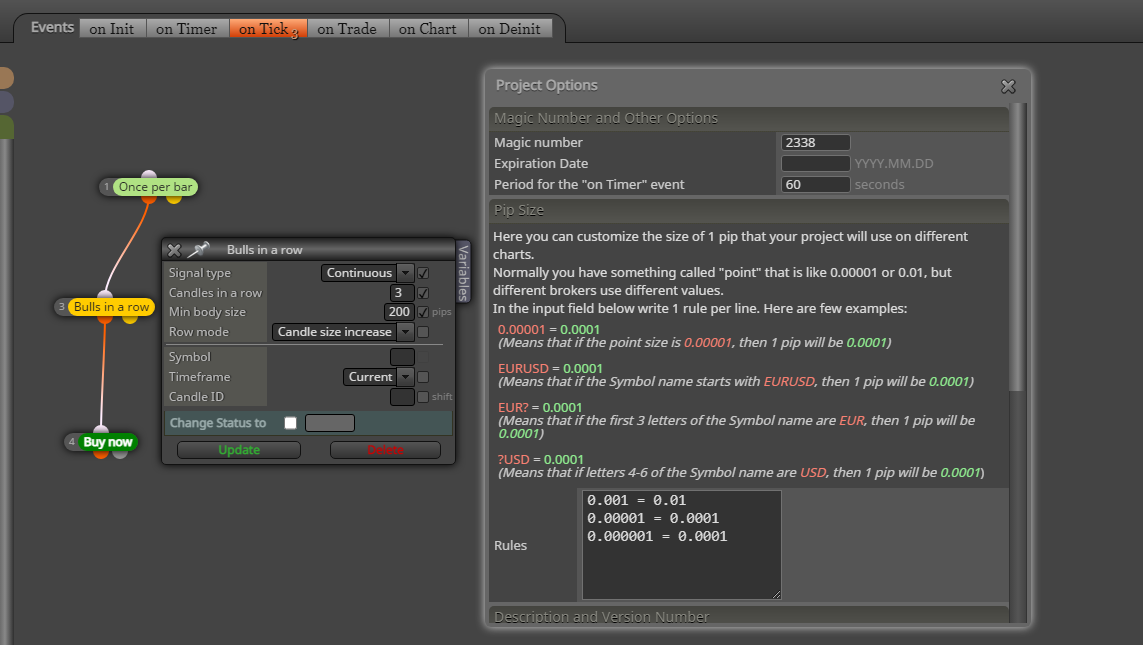Enable the Change Status to checkbox
This screenshot has height=645, width=1143.
[290, 423]
